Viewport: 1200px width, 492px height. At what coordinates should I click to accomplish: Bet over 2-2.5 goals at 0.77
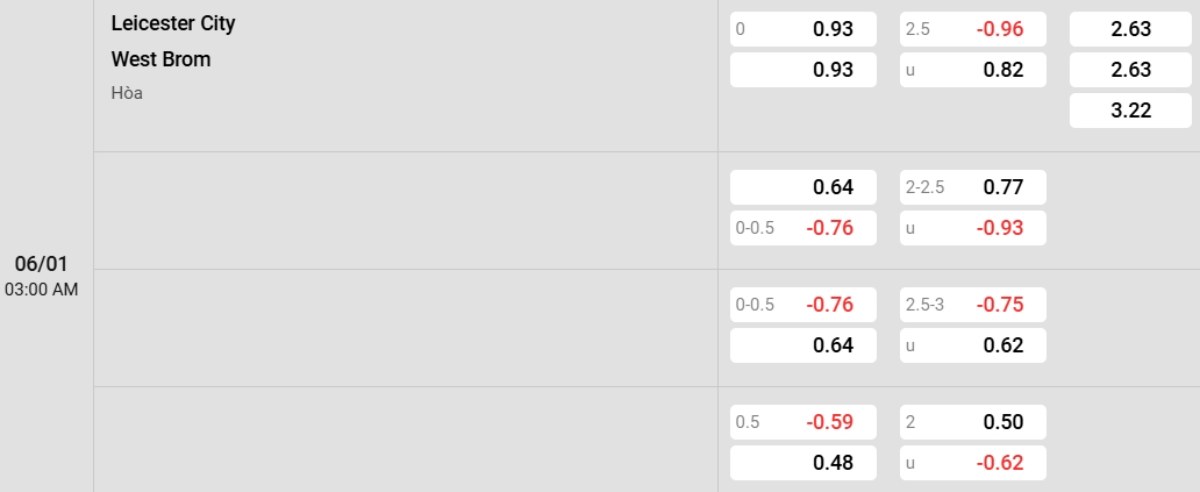[x=973, y=187]
